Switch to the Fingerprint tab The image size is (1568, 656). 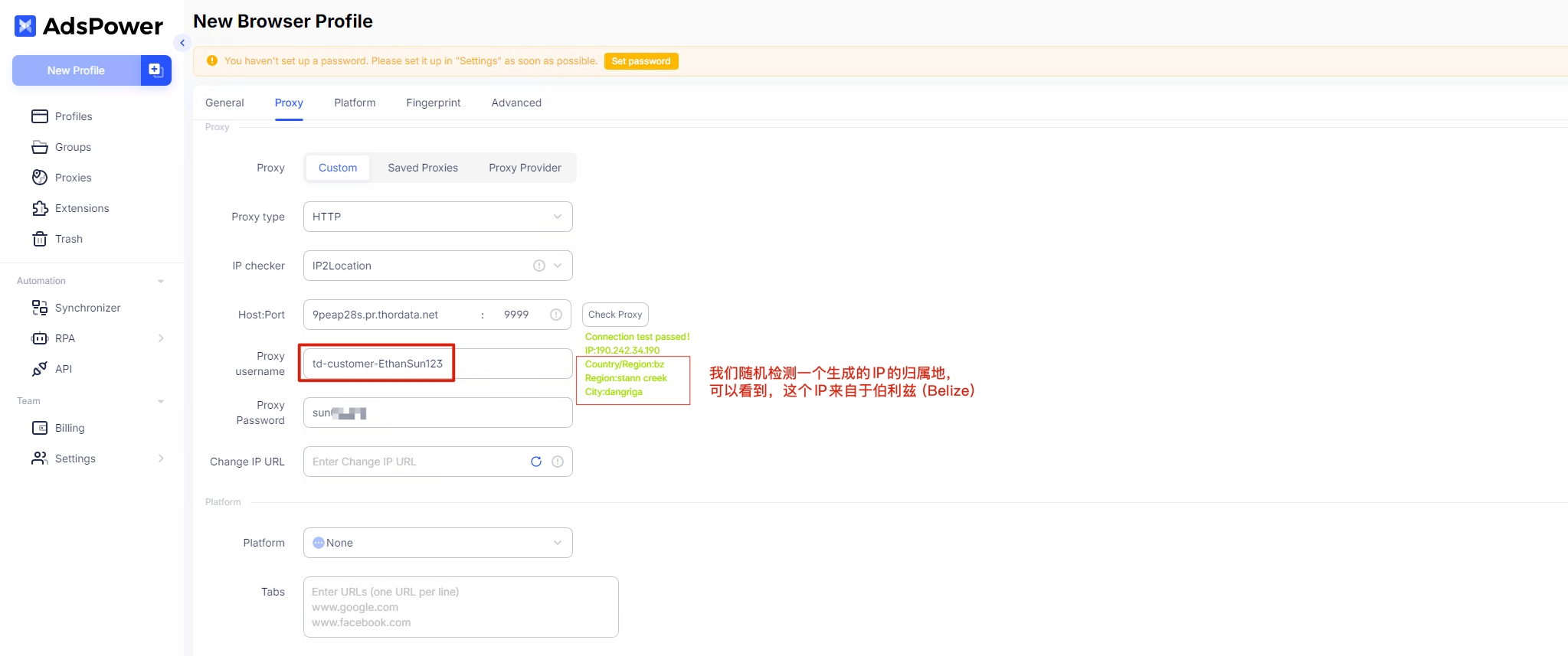(433, 103)
